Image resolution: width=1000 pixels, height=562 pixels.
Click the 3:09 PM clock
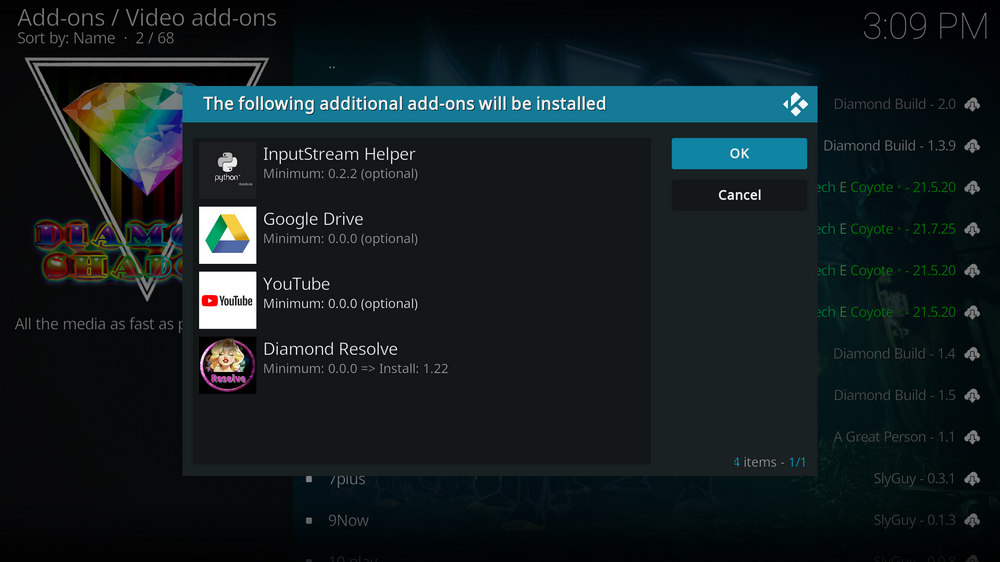tap(925, 27)
